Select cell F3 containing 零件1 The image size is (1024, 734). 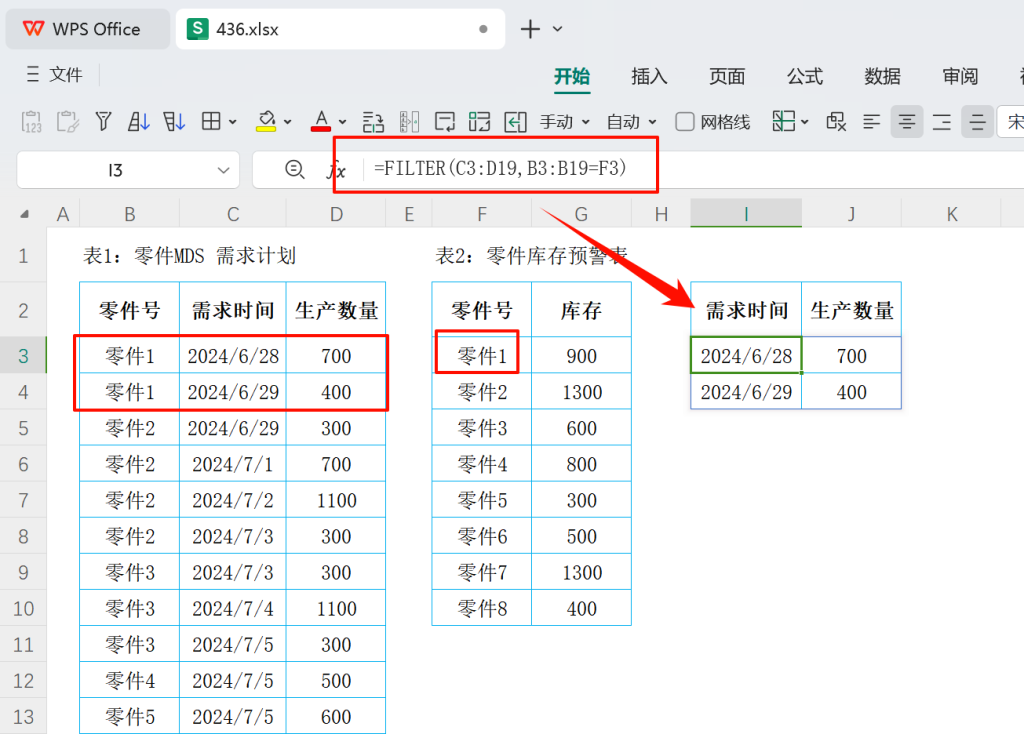[x=482, y=356]
